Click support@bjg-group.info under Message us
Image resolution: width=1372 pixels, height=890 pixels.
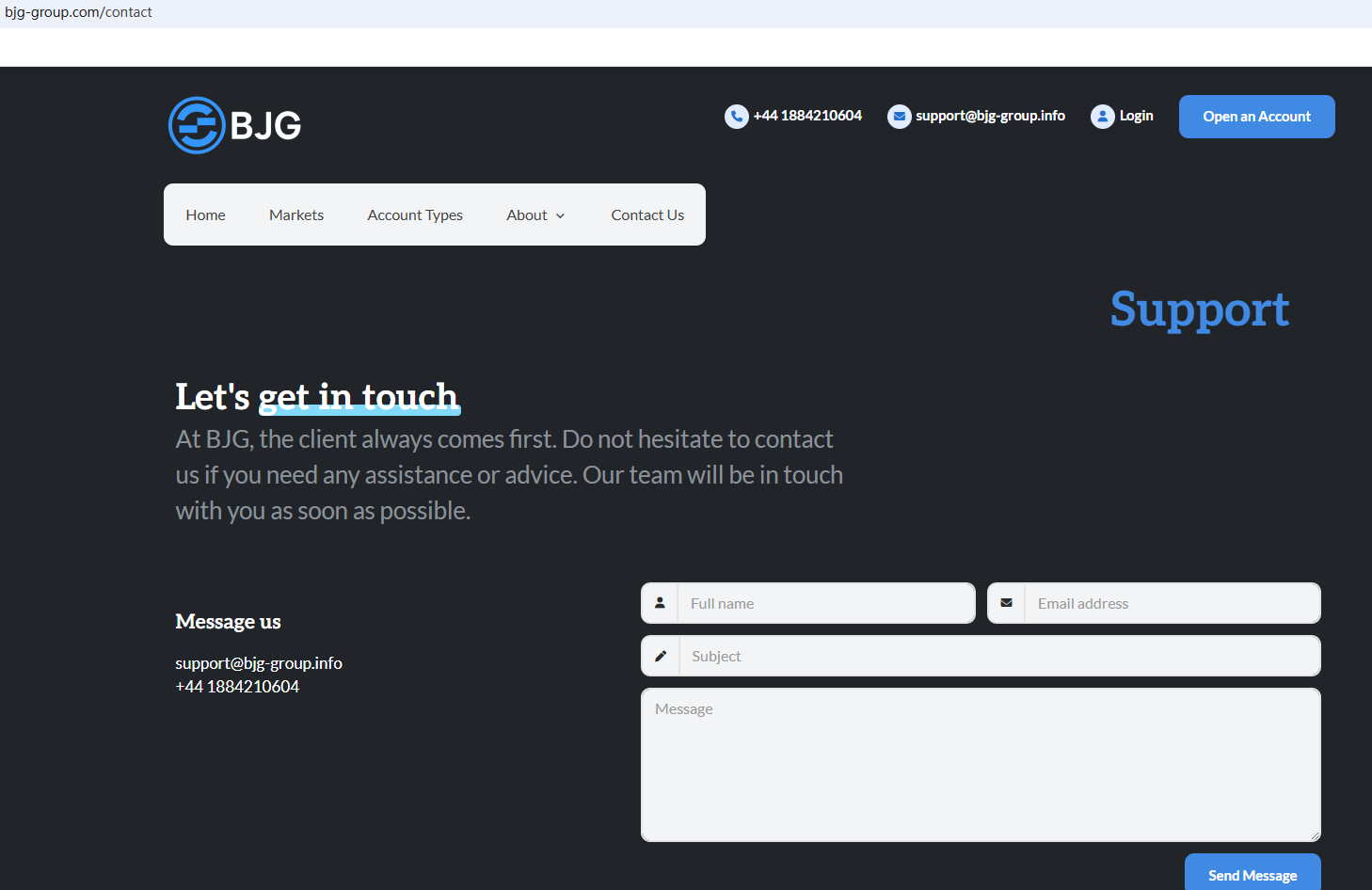[259, 663]
